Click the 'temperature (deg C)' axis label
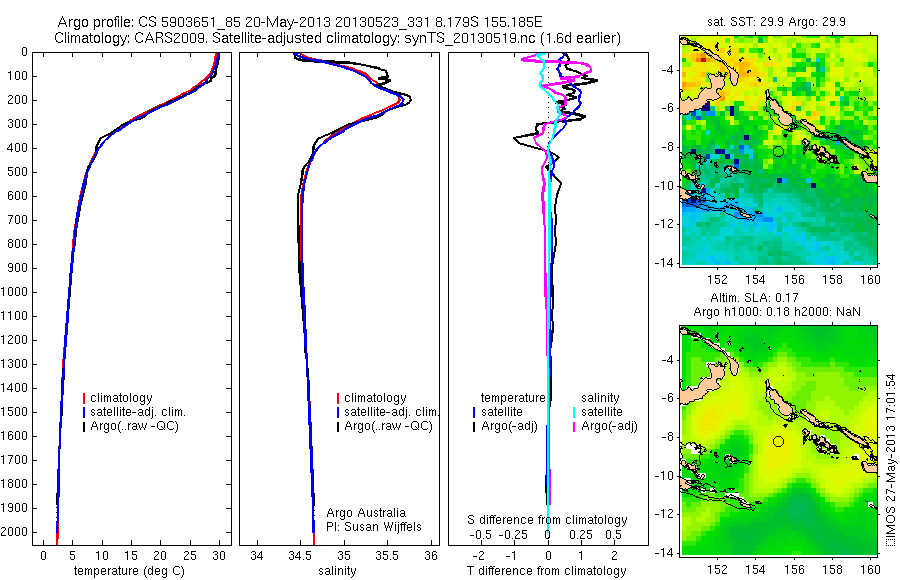The height and width of the screenshot is (580, 900). (129, 571)
